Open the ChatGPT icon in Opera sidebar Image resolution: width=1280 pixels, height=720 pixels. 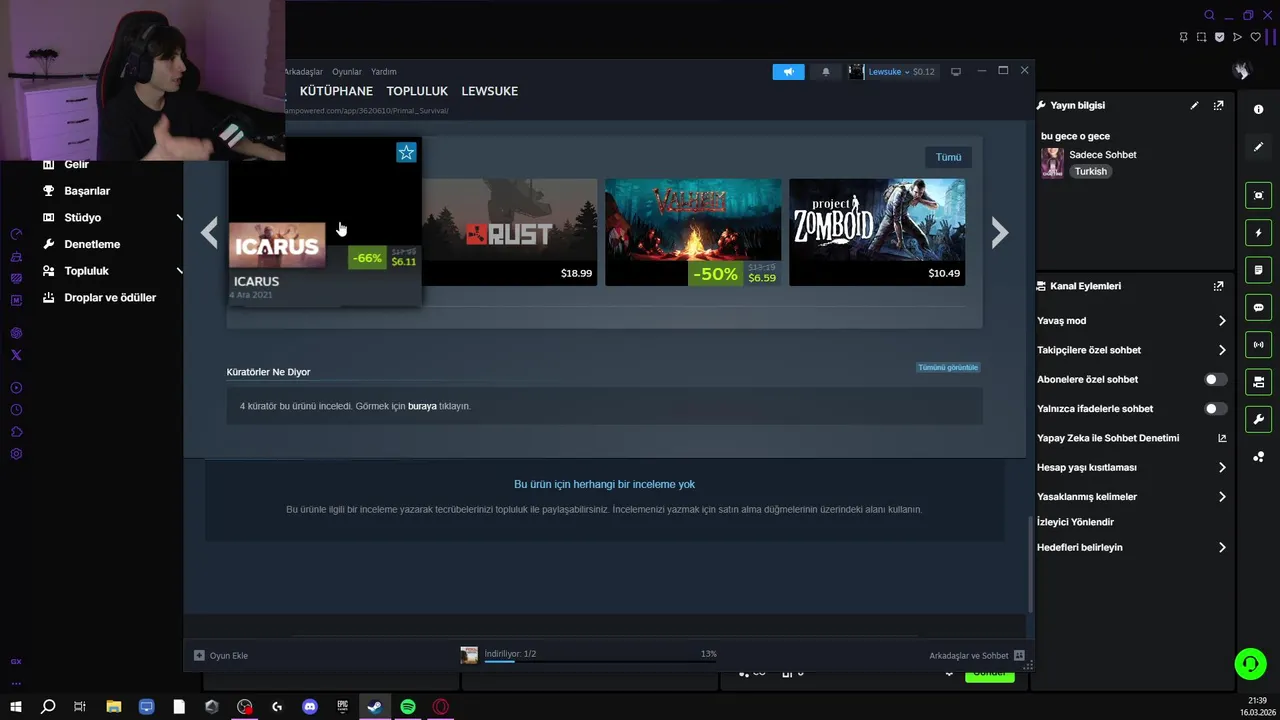[x=16, y=333]
